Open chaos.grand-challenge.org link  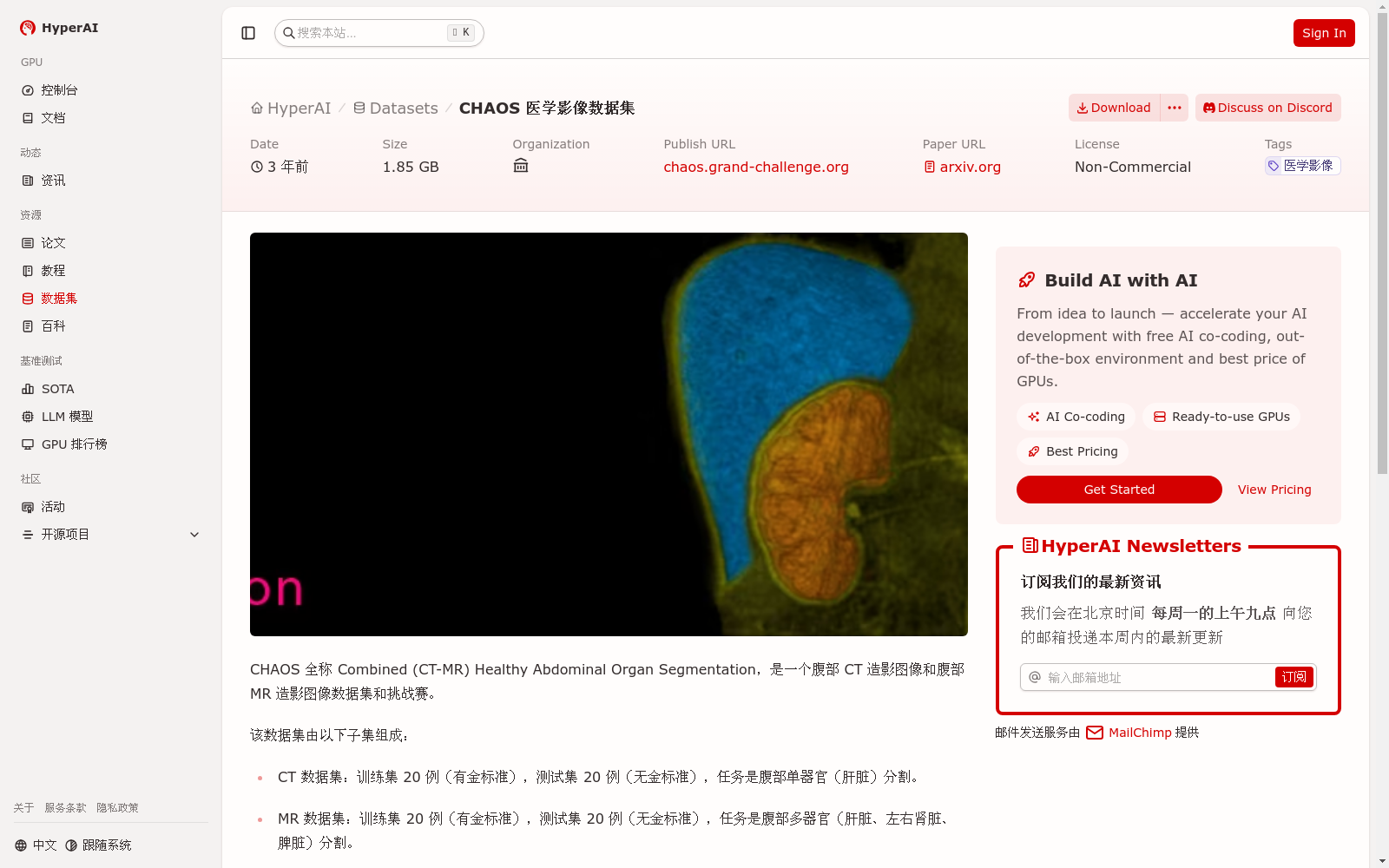(756, 167)
